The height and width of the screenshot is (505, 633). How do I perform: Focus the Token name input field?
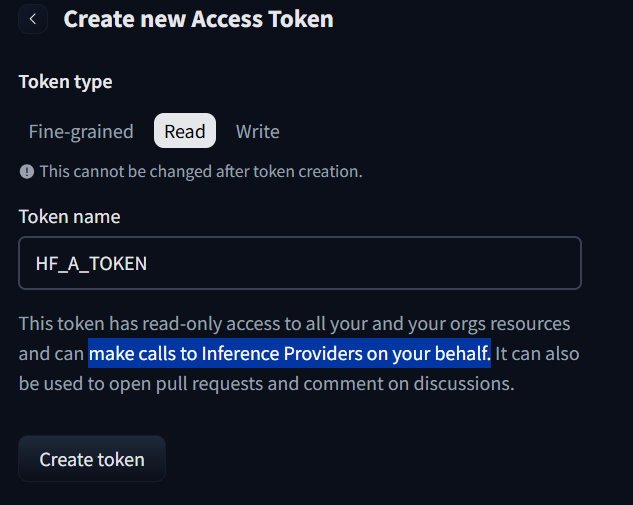[300, 263]
